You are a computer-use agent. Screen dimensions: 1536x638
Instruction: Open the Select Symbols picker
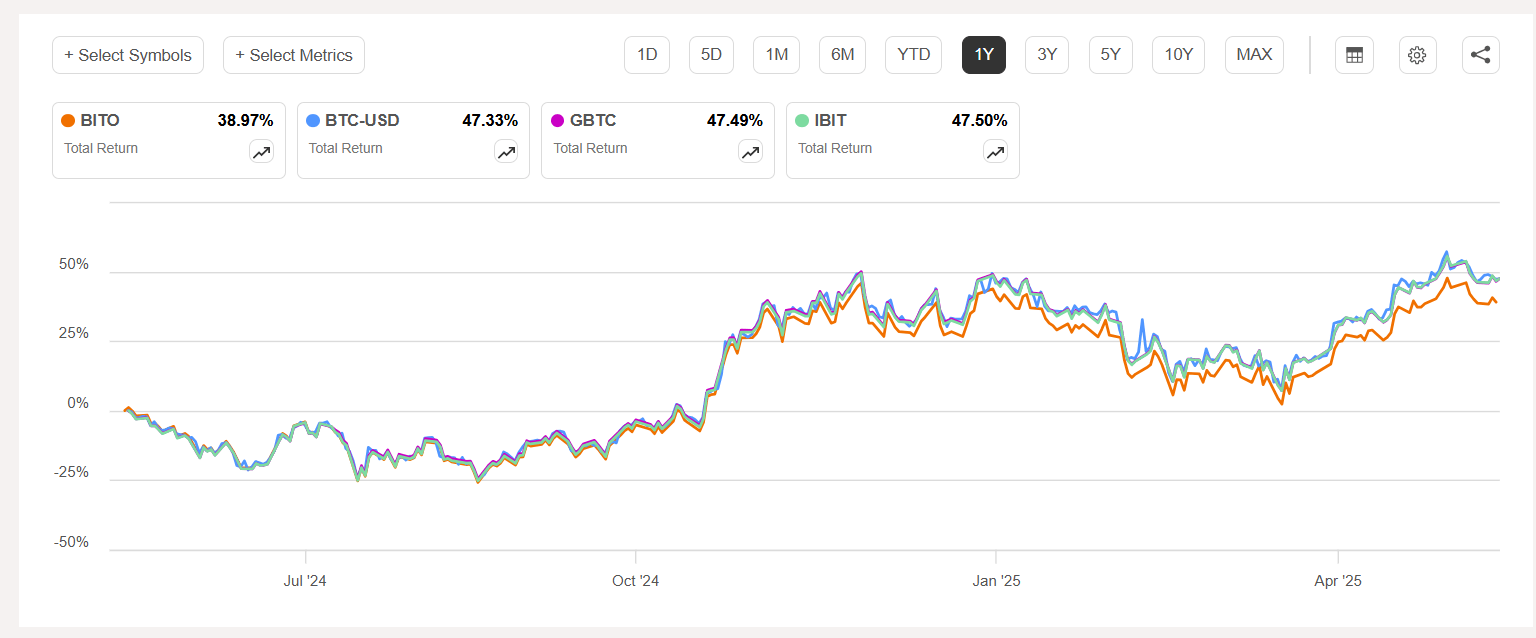coord(128,55)
